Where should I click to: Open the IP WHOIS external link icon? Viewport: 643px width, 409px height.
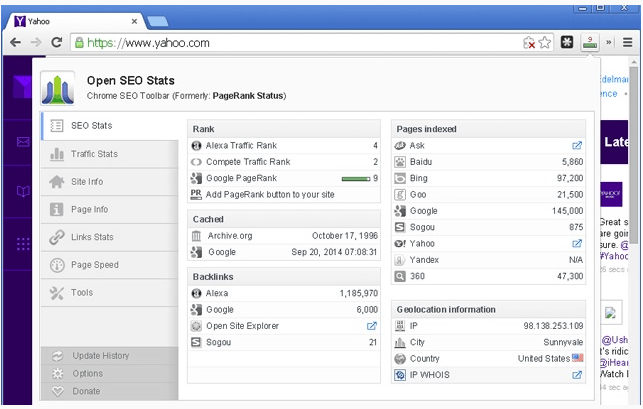(577, 375)
